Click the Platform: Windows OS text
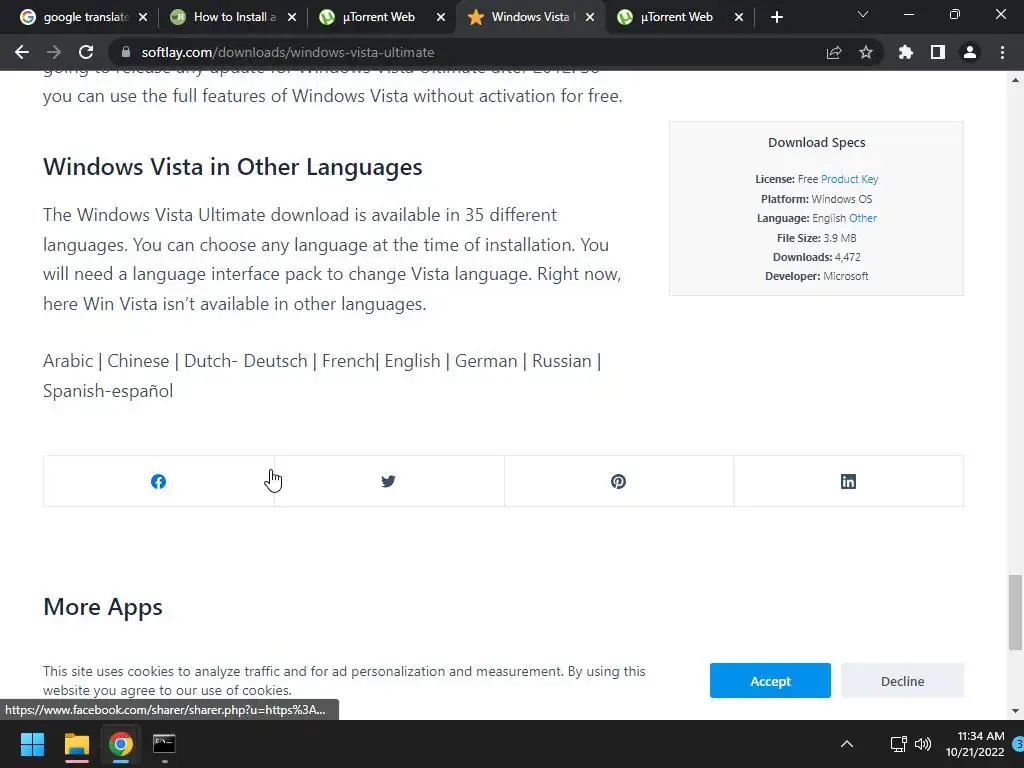Image resolution: width=1024 pixels, height=768 pixels. (x=816, y=199)
